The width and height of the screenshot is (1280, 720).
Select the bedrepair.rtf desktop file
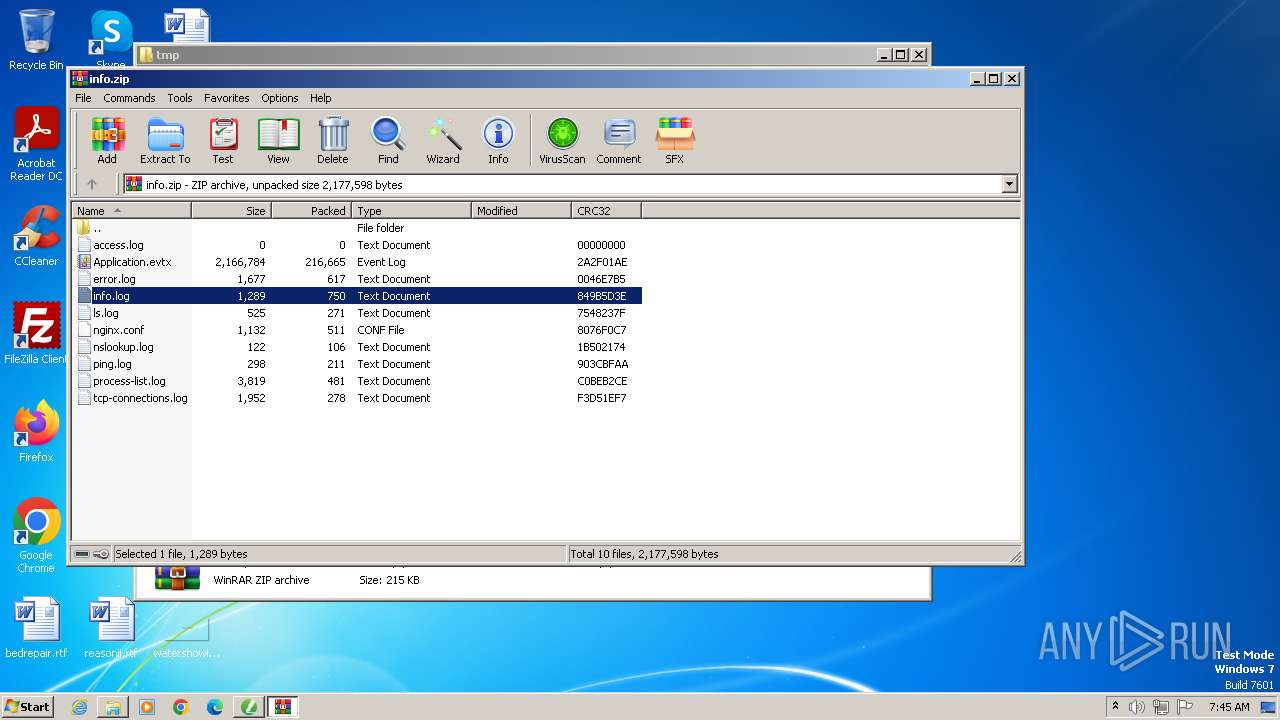[36, 628]
